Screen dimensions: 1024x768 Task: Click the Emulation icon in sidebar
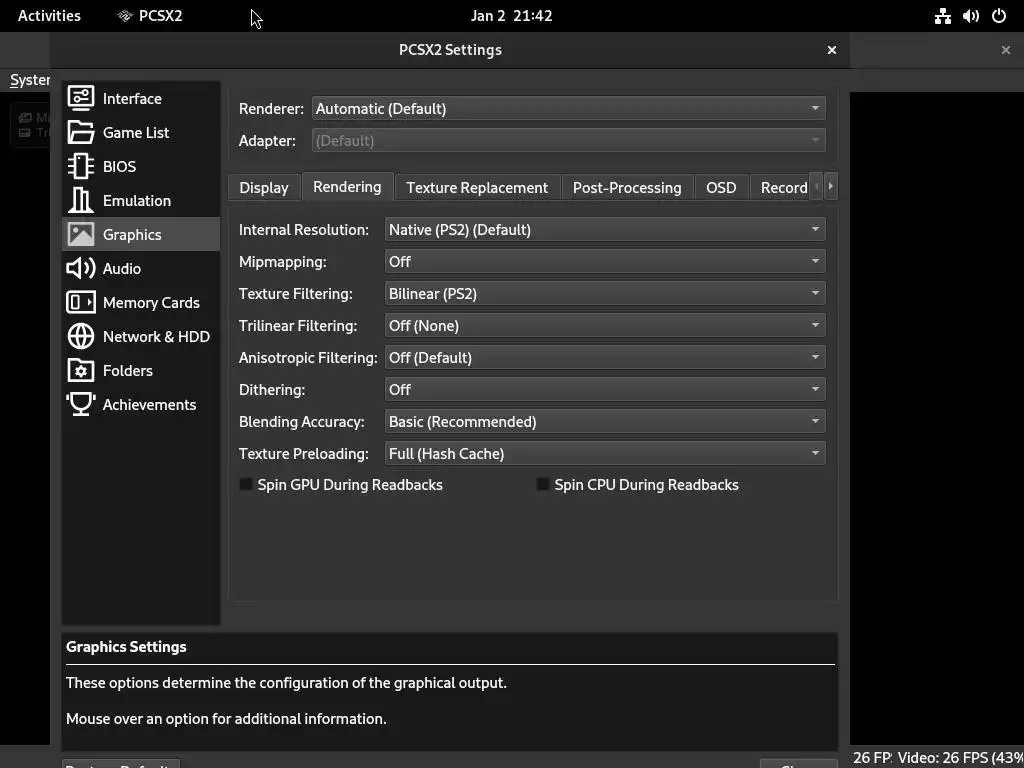click(x=81, y=200)
